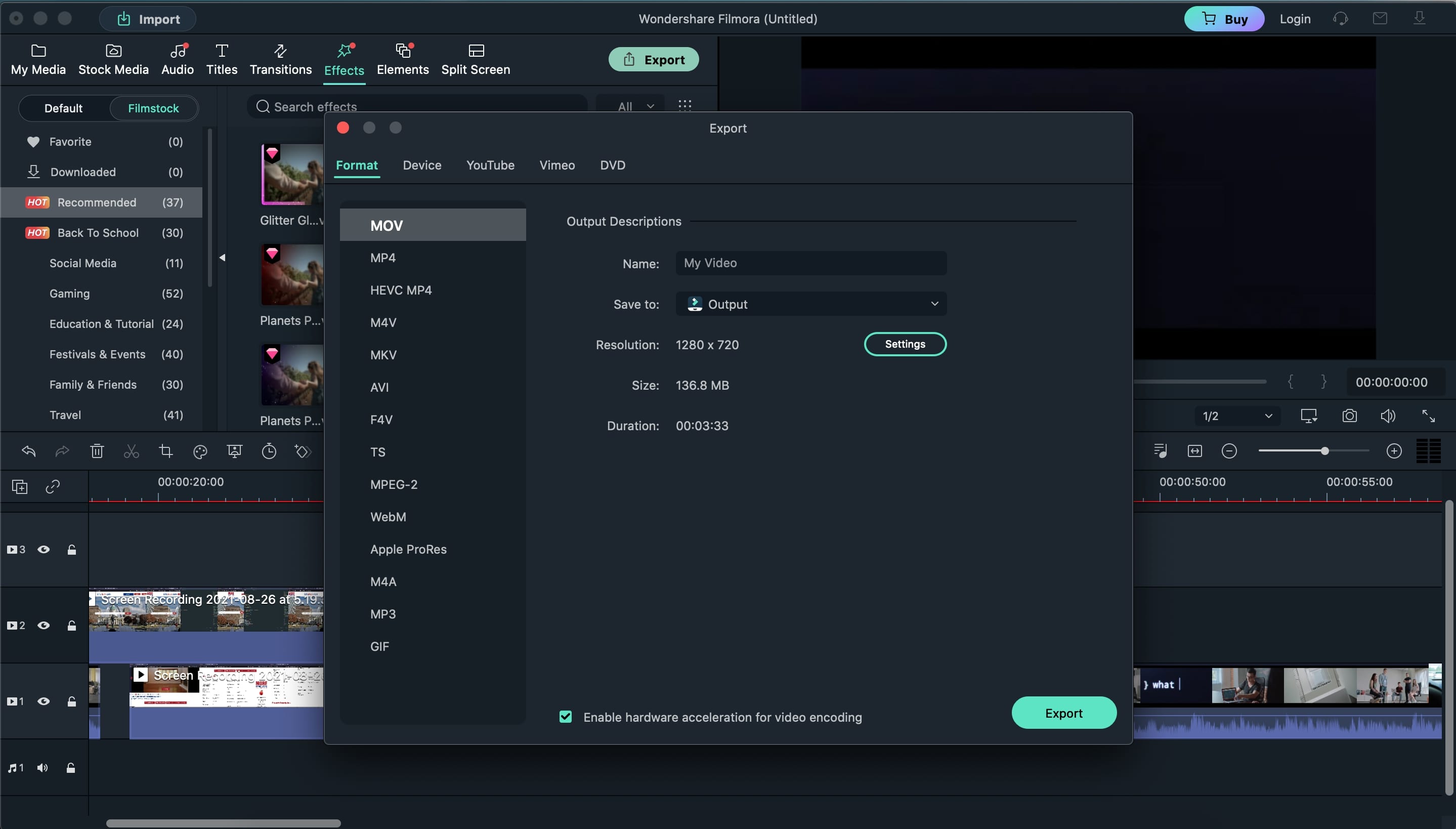1456x829 pixels.
Task: Select MP4 in the format list
Action: click(x=382, y=258)
